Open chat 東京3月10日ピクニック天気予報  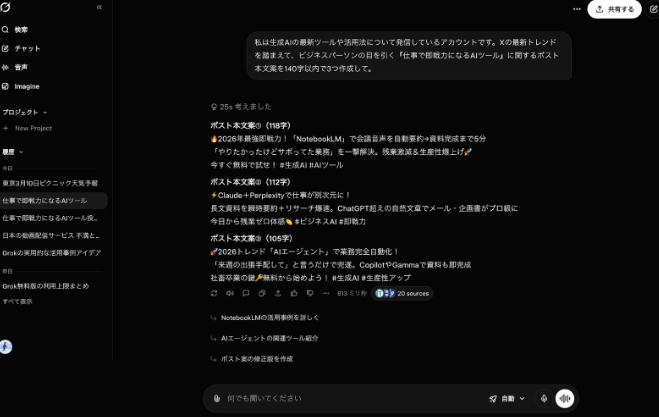click(x=50, y=183)
